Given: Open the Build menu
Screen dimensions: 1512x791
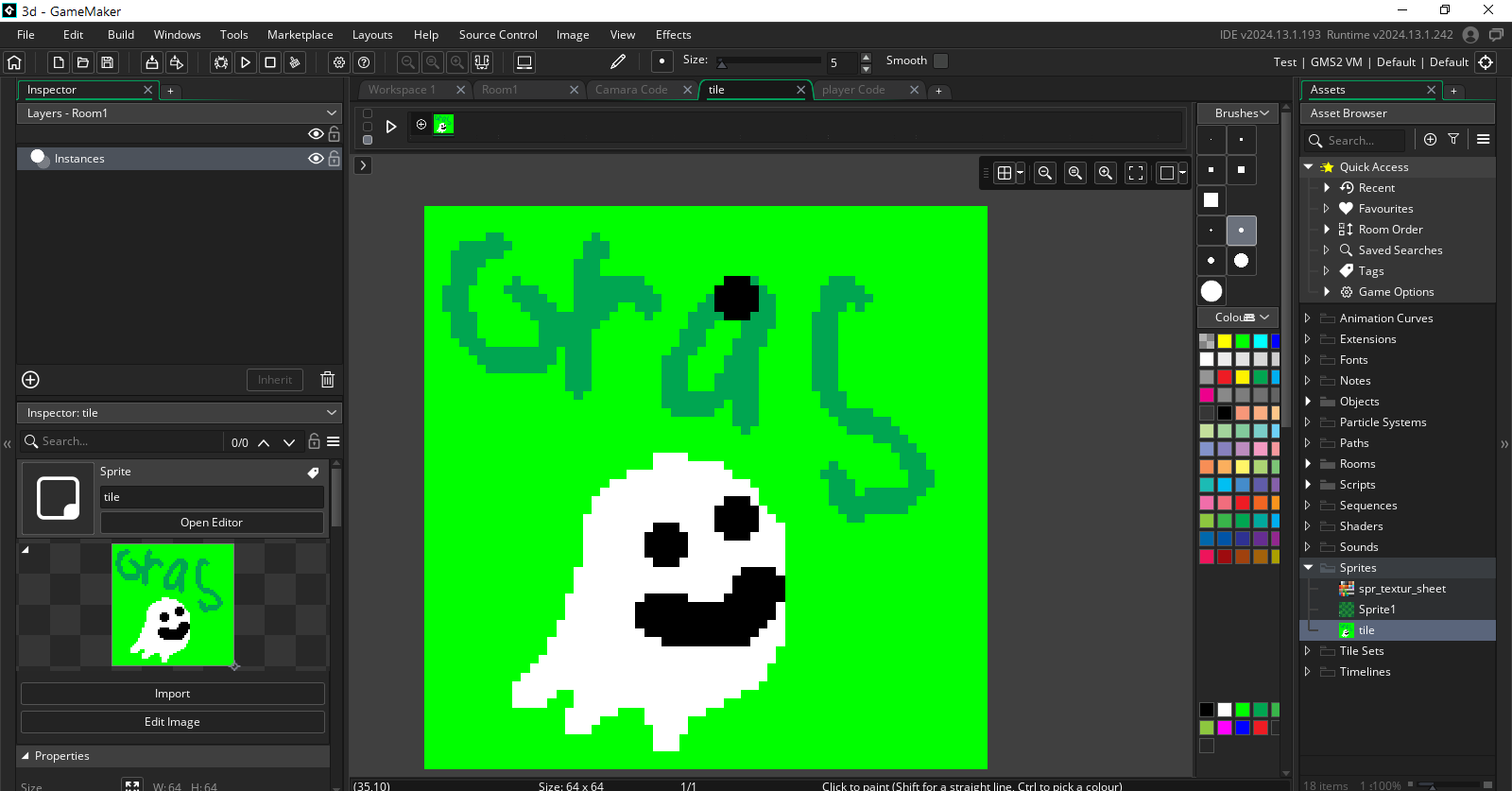Looking at the screenshot, I should [121, 35].
